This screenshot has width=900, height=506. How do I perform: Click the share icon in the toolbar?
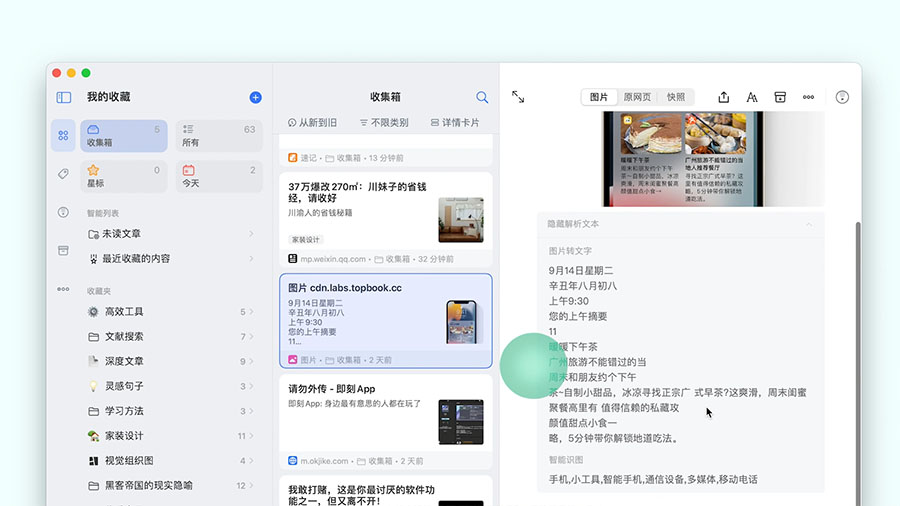724,97
